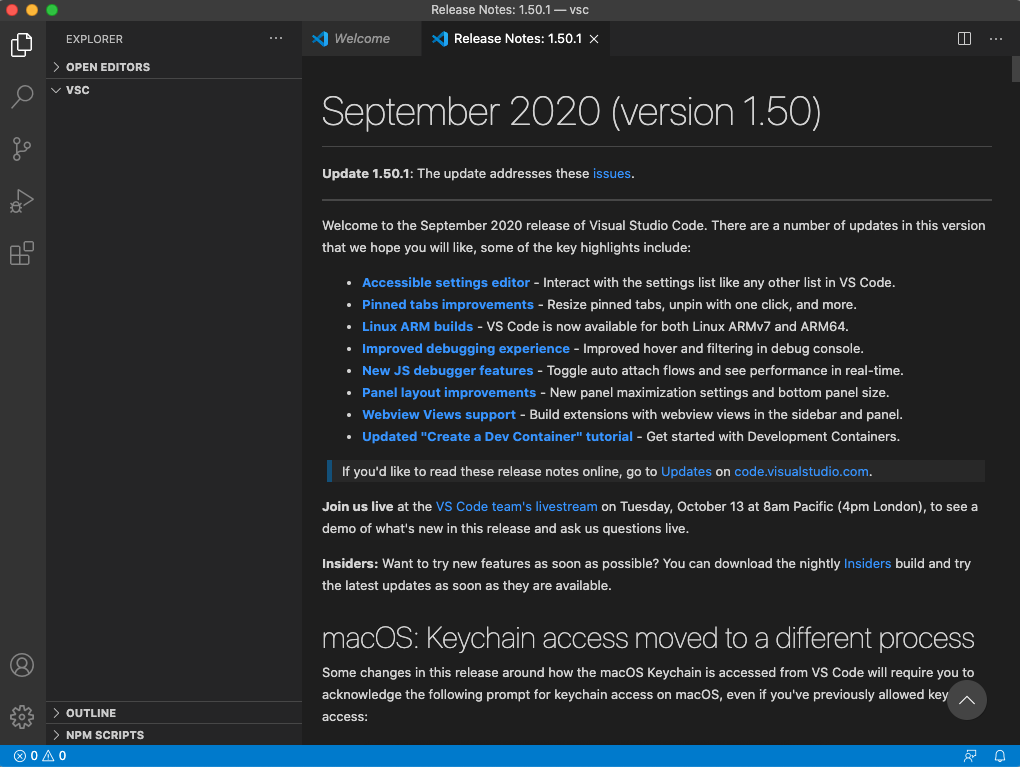1020x767 pixels.
Task: Open Improved debugging experience link
Action: [x=466, y=349]
